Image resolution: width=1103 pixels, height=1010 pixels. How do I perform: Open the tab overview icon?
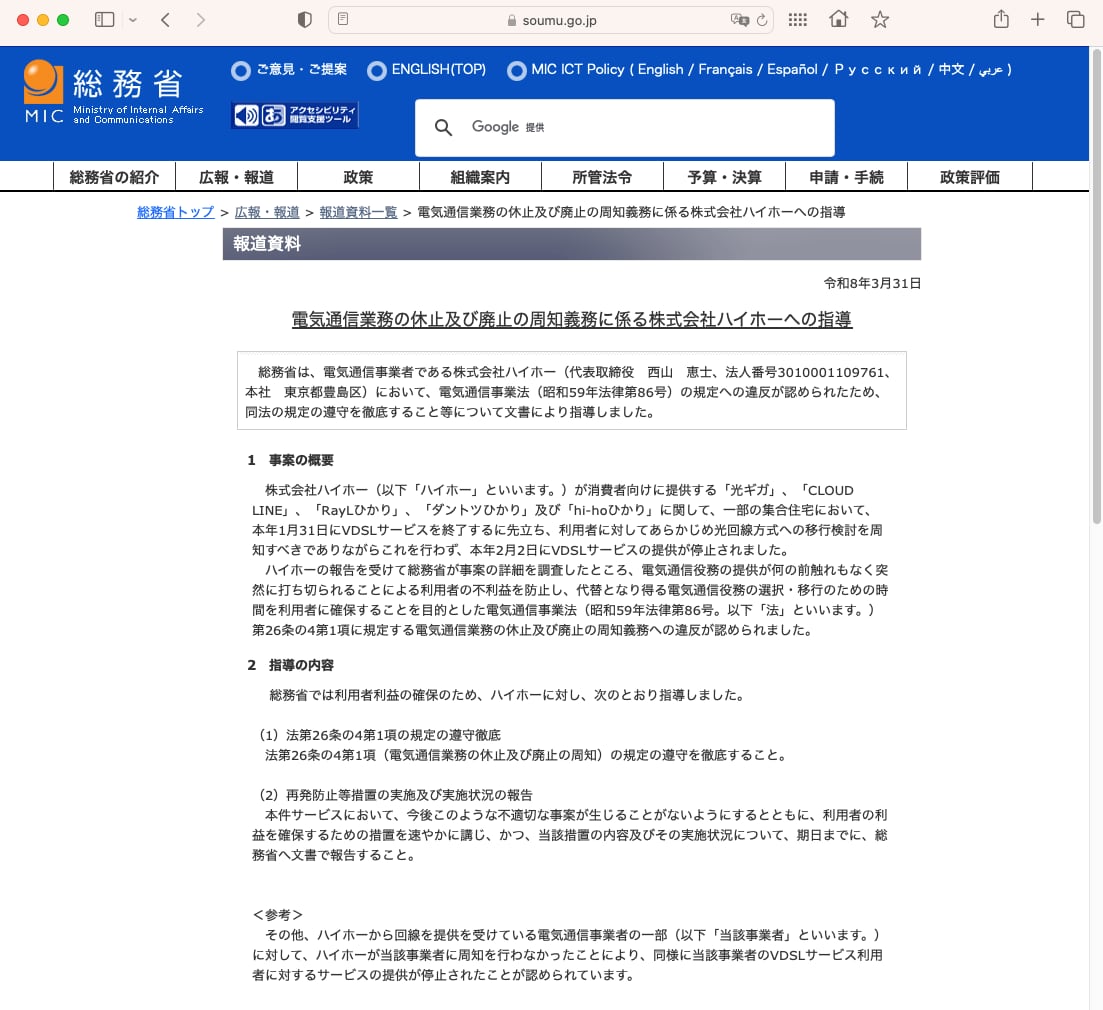1076,20
